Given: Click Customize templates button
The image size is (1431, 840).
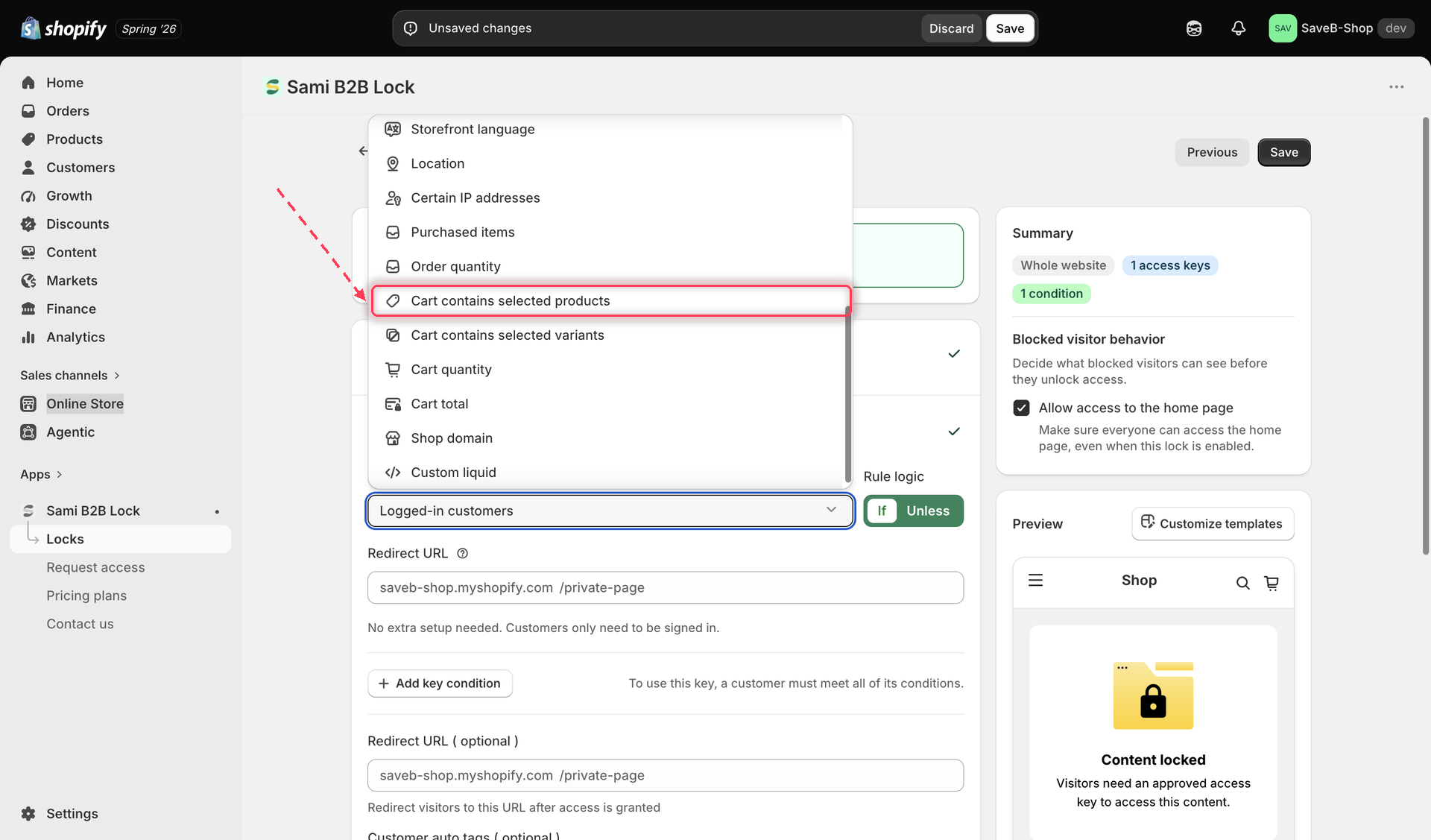Looking at the screenshot, I should [1213, 524].
